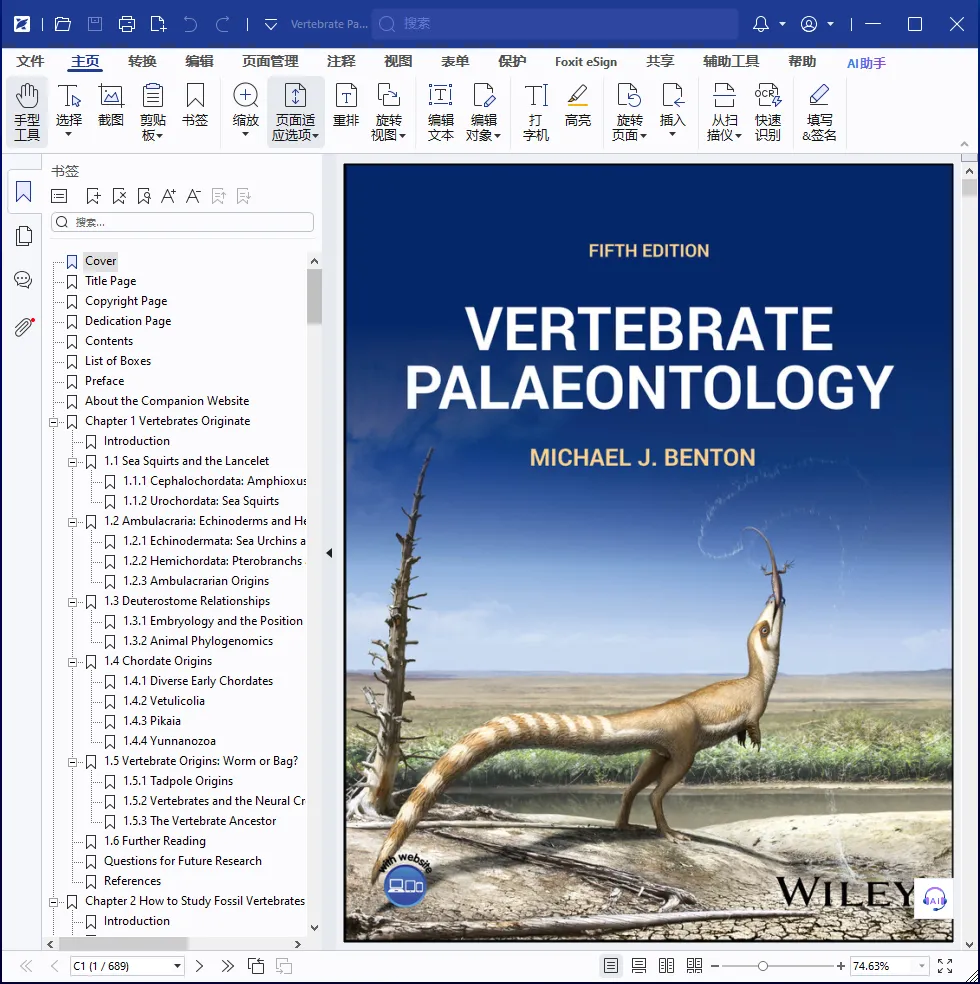Click the enlarge bookmark font icon
The height and width of the screenshot is (984, 980).
point(168,196)
